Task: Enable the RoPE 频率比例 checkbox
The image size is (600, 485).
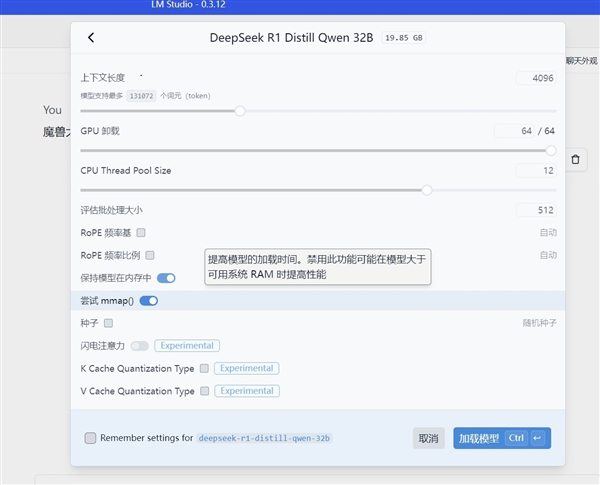Action: 150,255
